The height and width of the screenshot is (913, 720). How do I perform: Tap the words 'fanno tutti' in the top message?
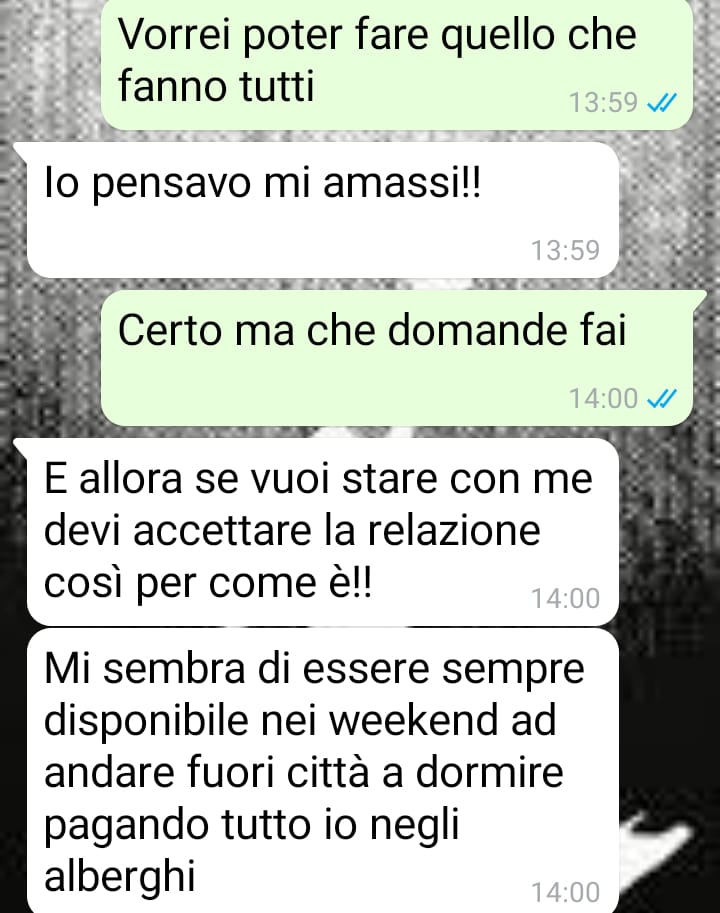click(216, 86)
